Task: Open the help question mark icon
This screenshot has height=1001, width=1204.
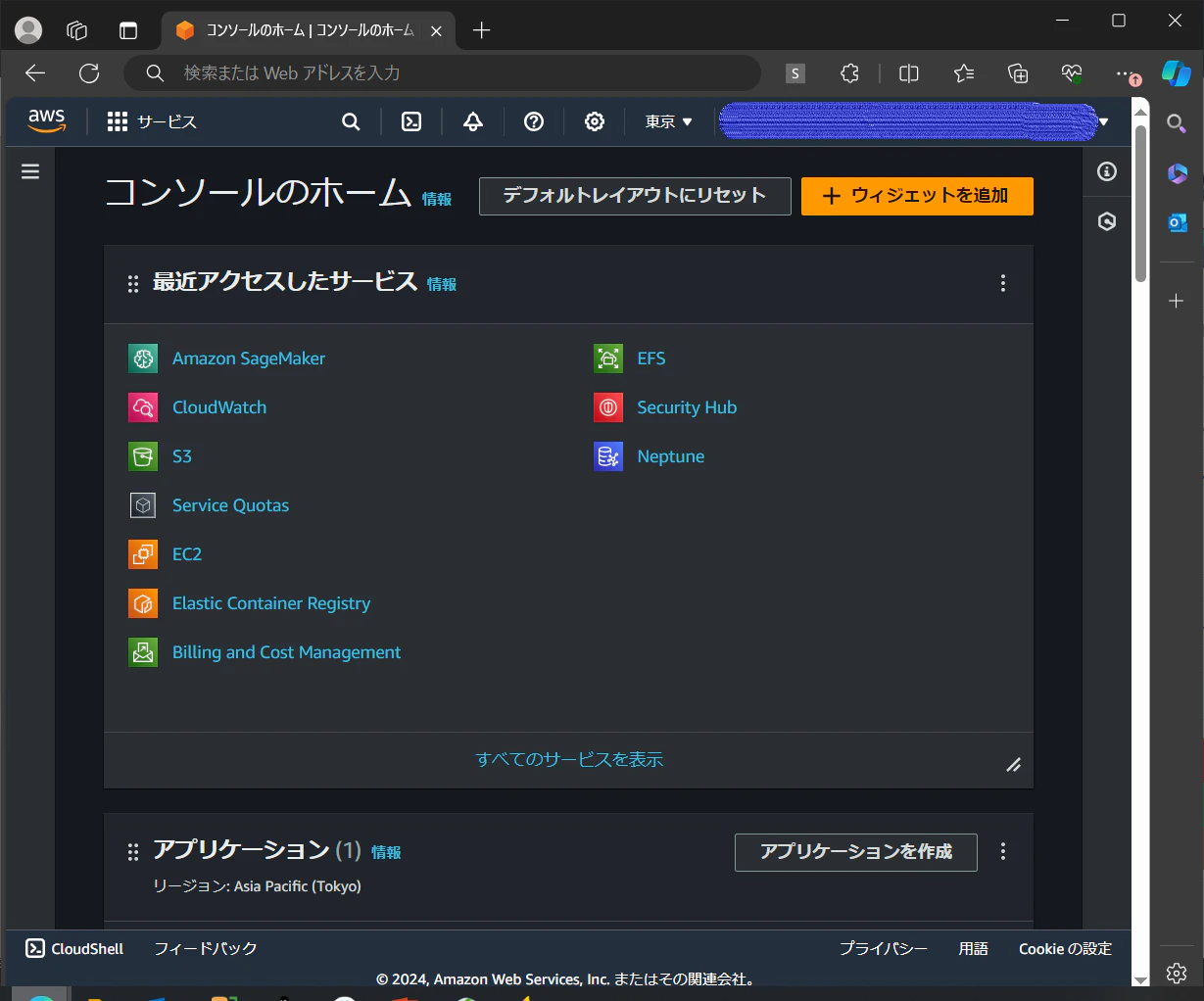Action: (534, 121)
